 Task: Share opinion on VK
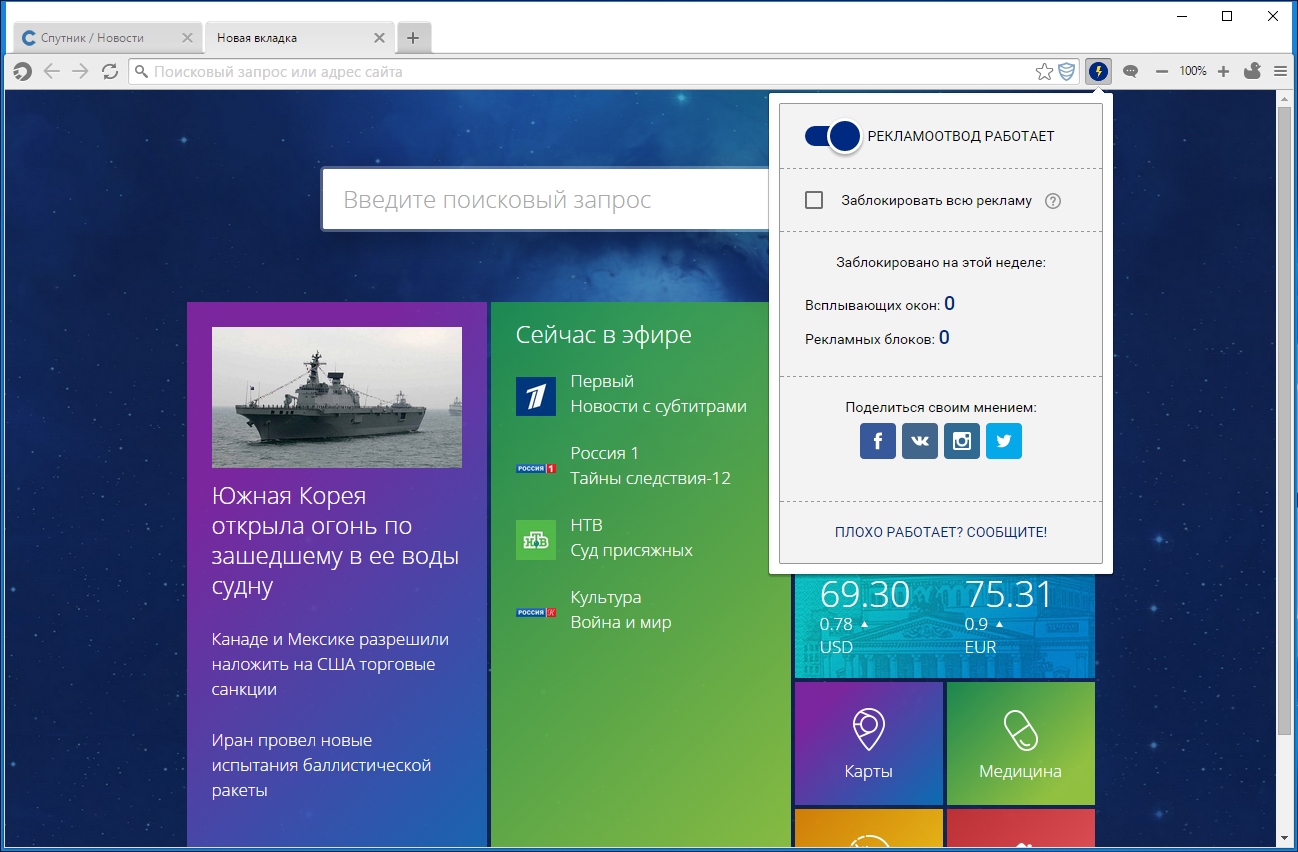[920, 441]
